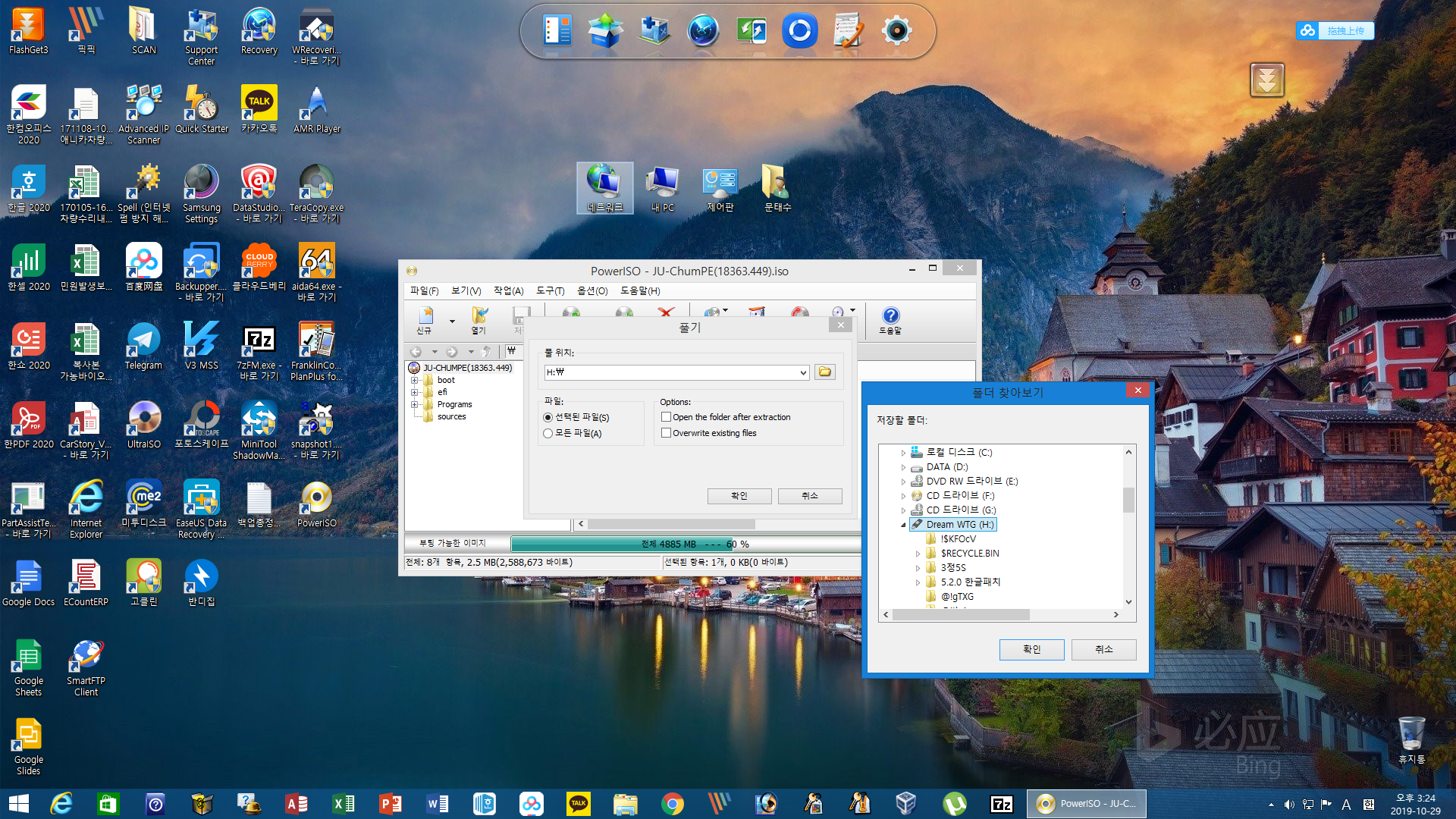Click the 4885 MB capacity progress bar
The height and width of the screenshot is (819, 1456).
686,544
